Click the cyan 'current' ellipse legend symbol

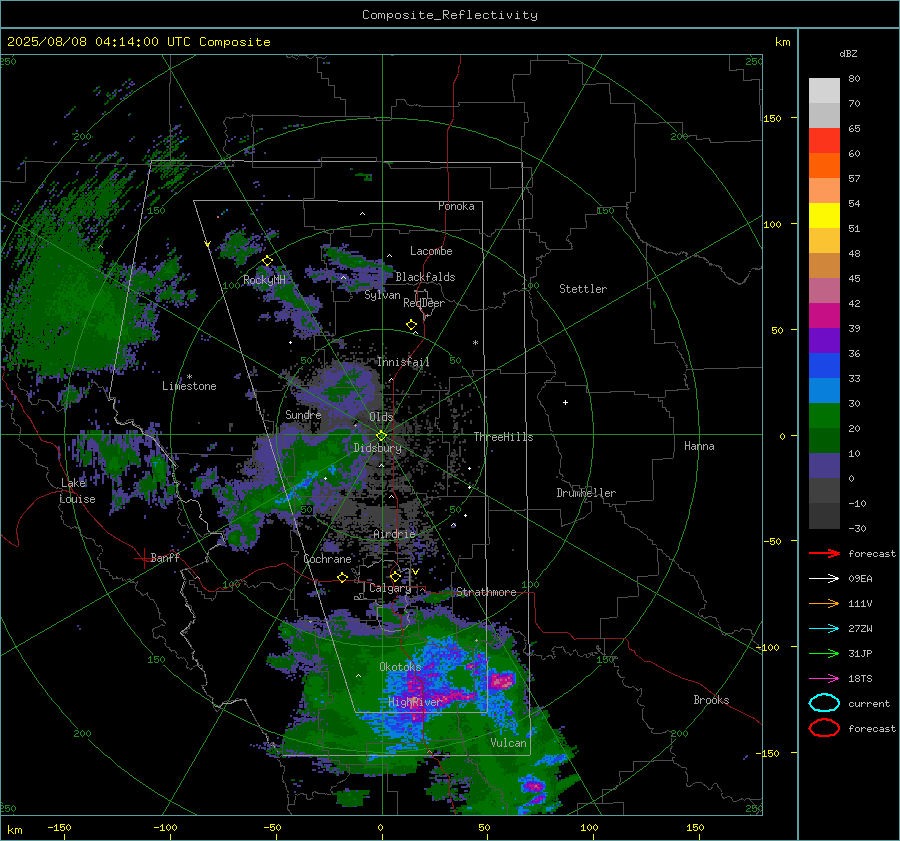click(x=824, y=703)
